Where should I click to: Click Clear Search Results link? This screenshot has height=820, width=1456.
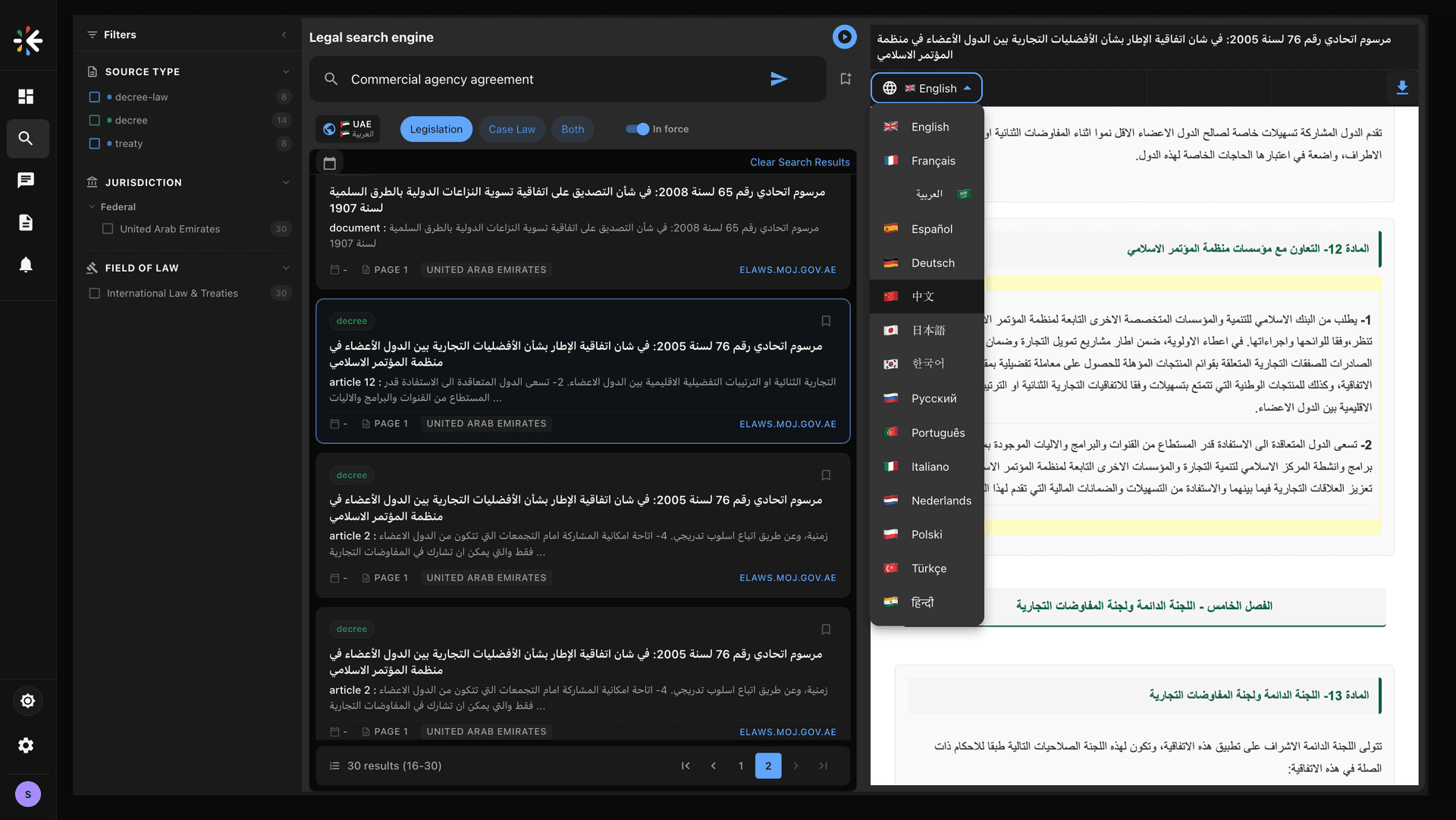(799, 162)
